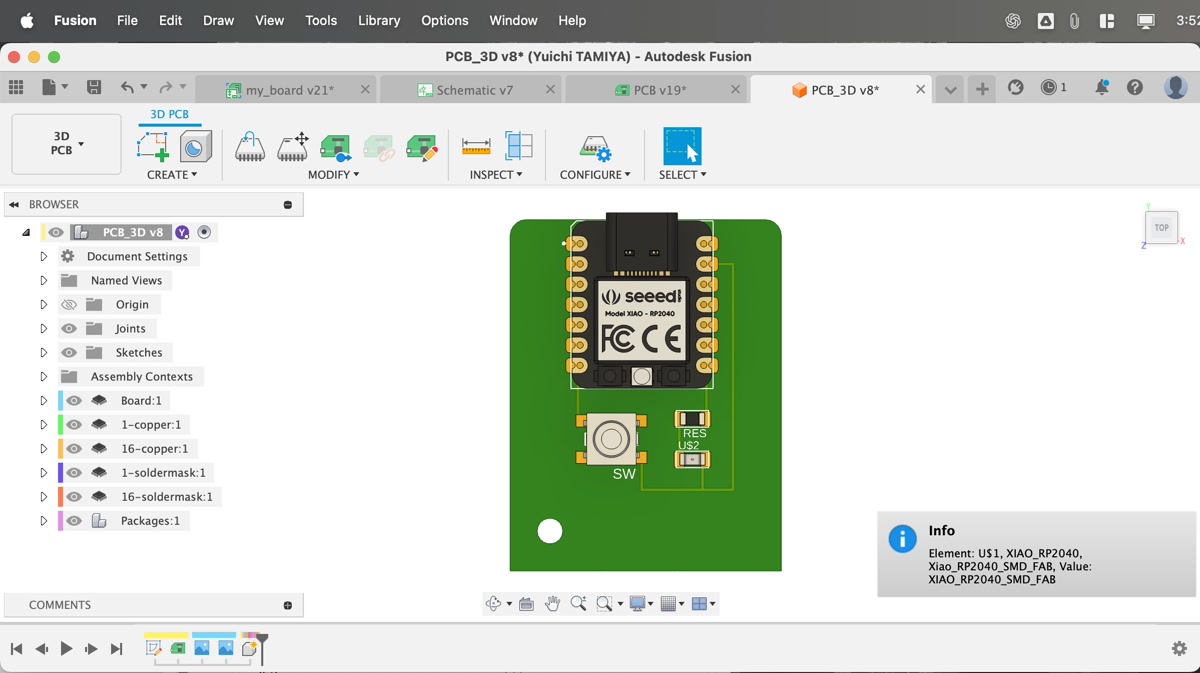Switch to the PCB v19 tab
This screenshot has height=673, width=1200.
[x=659, y=90]
